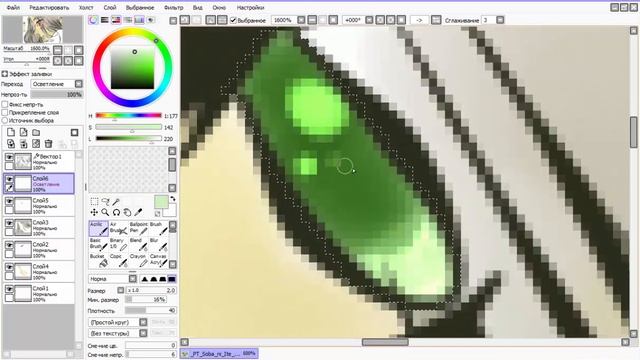
Task: Click the navigator preview thumbnail
Action: [43, 30]
